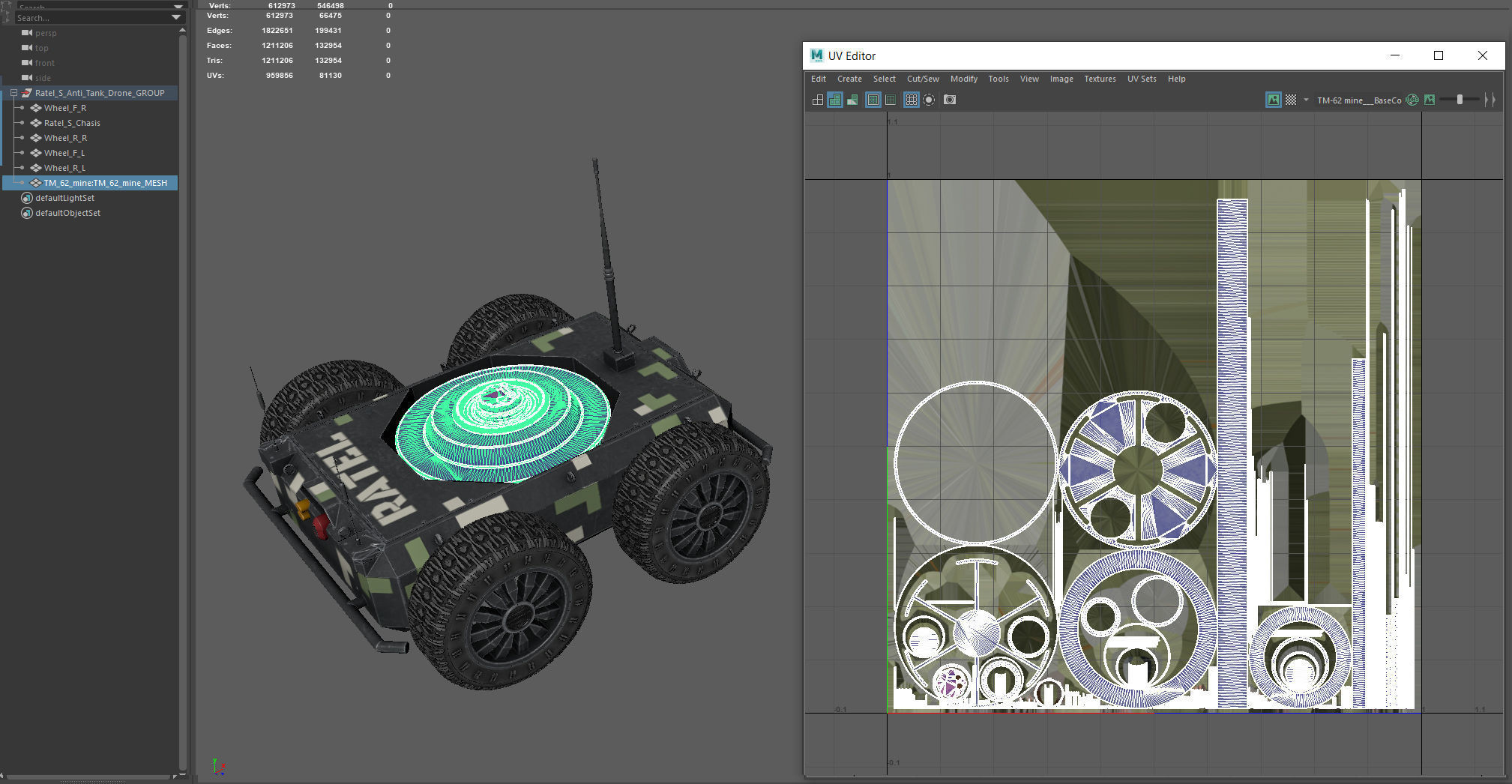The image size is (1512, 784).
Task: Adjust the image dimming slider
Action: 1460,100
